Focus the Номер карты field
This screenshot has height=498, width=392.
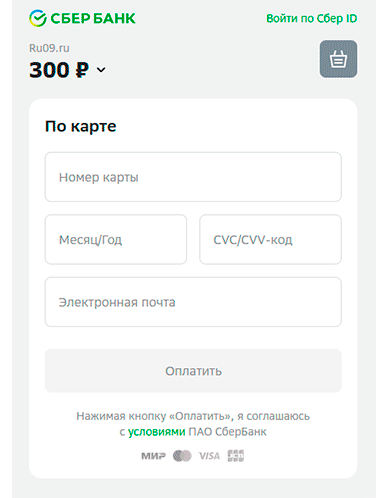point(193,177)
